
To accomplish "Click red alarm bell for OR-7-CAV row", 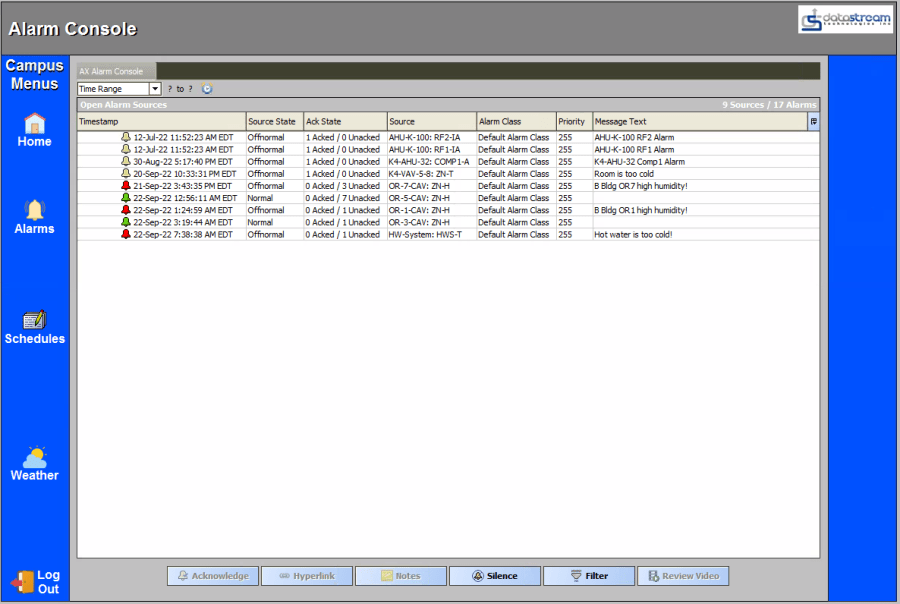I will pyautogui.click(x=125, y=186).
